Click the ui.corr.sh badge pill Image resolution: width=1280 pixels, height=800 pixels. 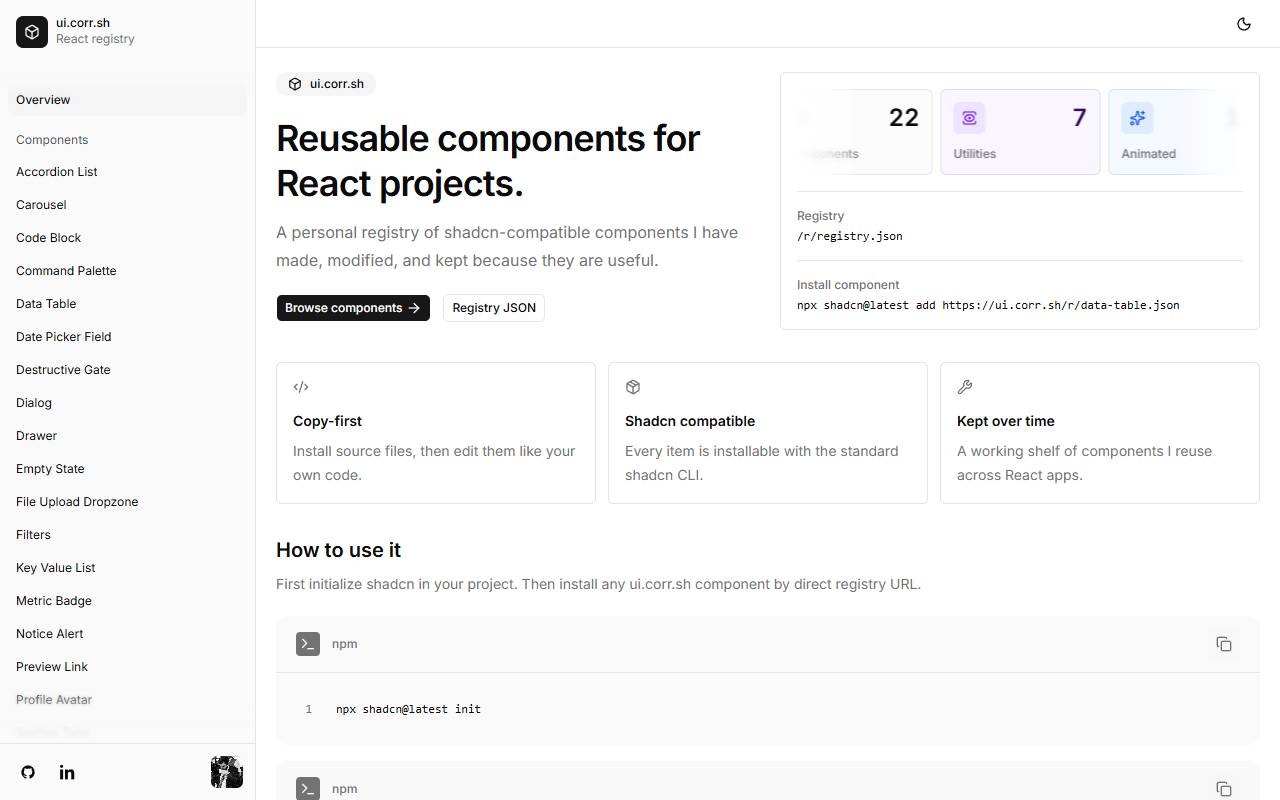click(326, 84)
